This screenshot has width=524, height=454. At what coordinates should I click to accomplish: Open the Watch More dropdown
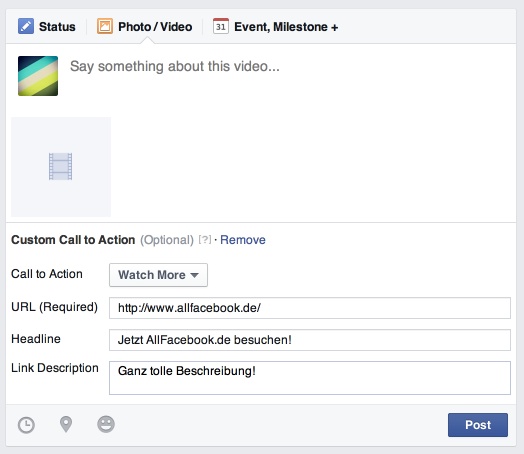click(158, 275)
